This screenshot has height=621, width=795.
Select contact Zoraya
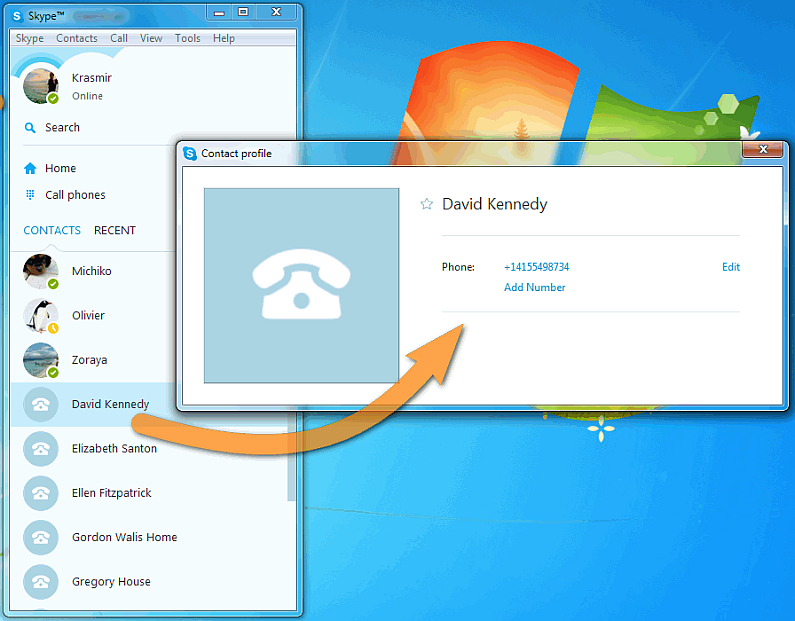[89, 360]
